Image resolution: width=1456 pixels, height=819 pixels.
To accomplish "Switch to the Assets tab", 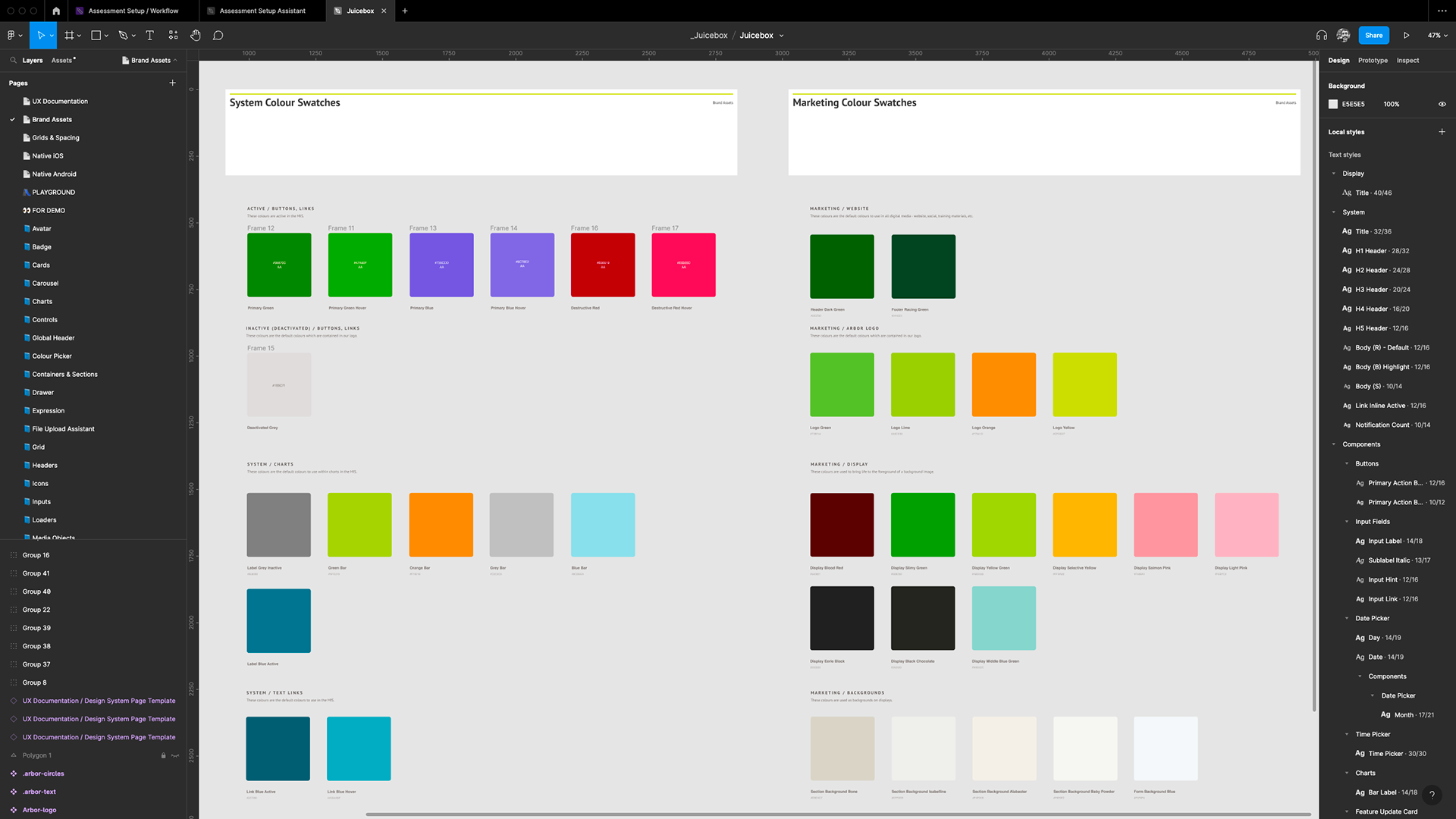I will pyautogui.click(x=62, y=60).
